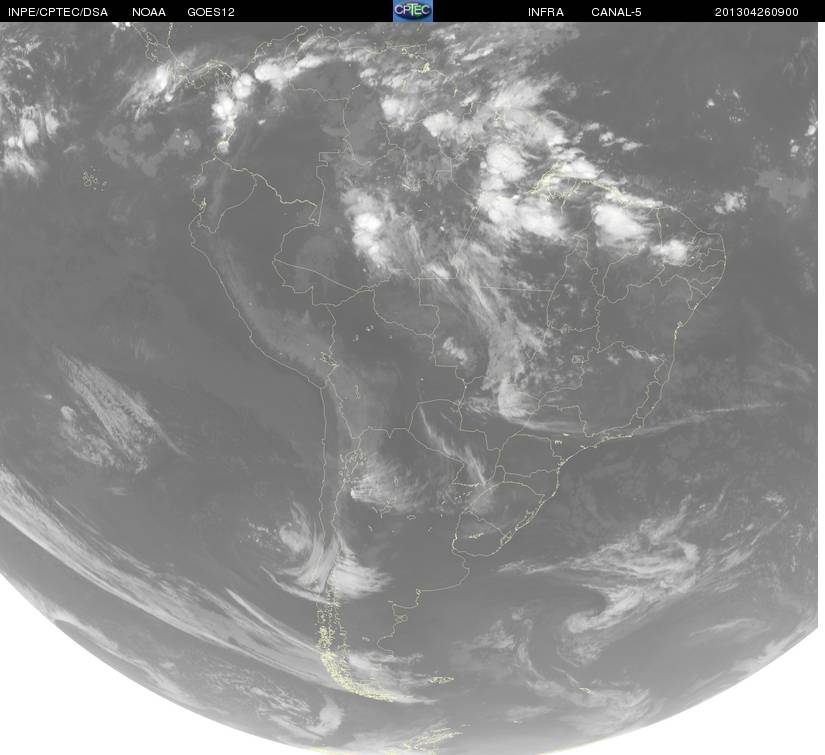Click the CPTEC logo in the header
Image resolution: width=825 pixels, height=755 pixels.
coord(413,11)
